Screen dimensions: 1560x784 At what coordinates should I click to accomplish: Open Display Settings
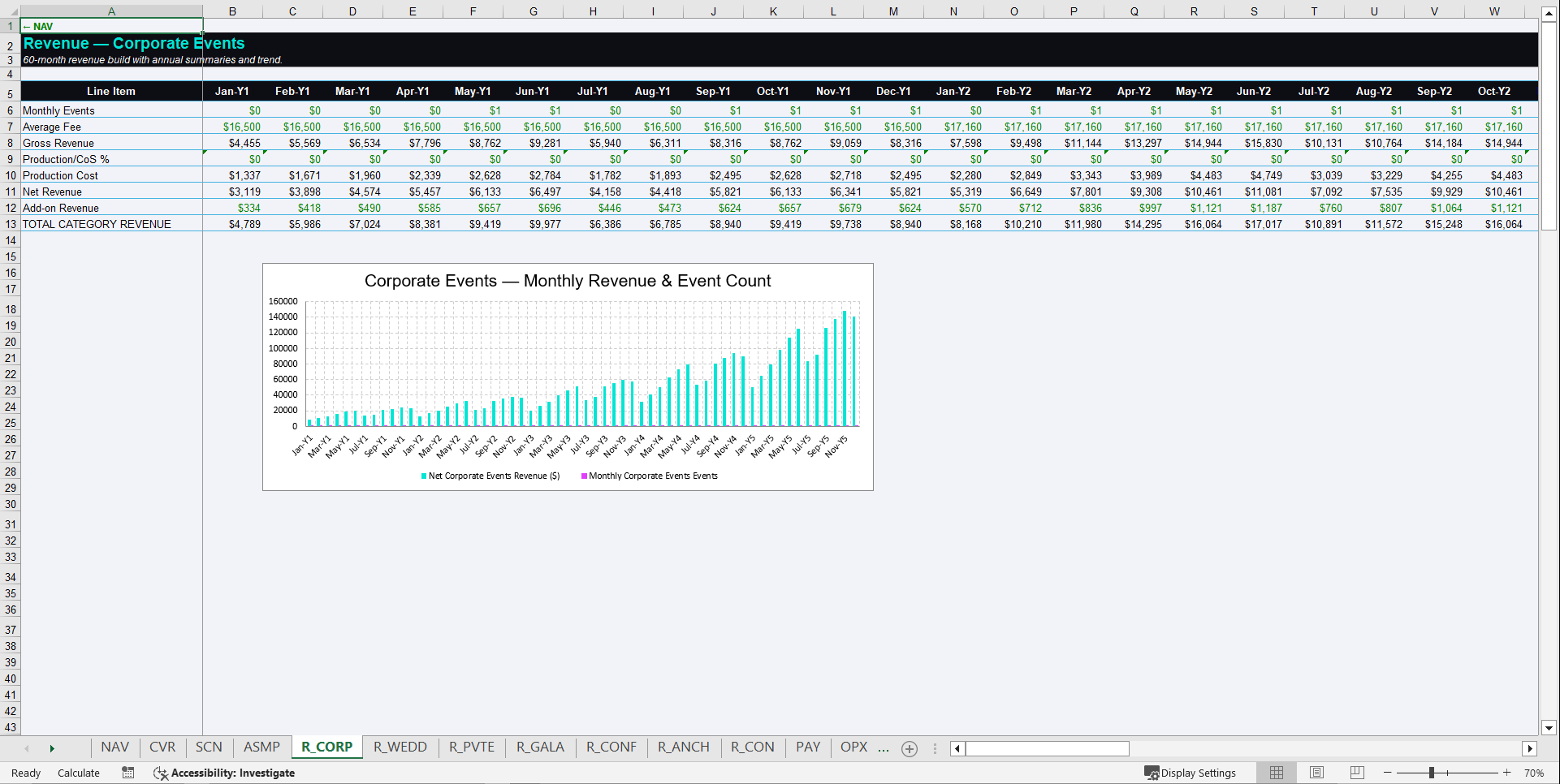click(1191, 773)
